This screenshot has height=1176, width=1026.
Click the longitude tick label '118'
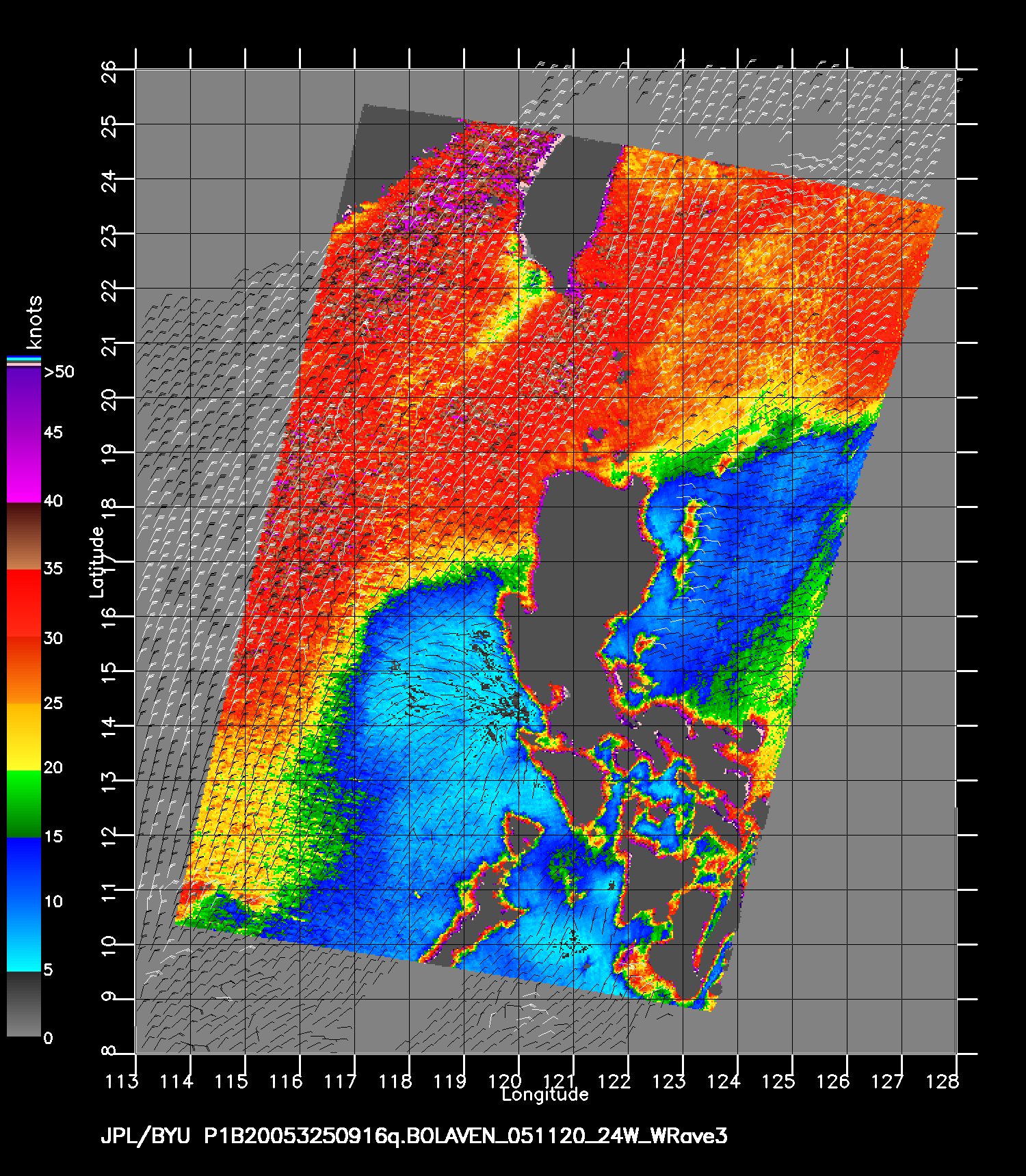click(x=395, y=1082)
